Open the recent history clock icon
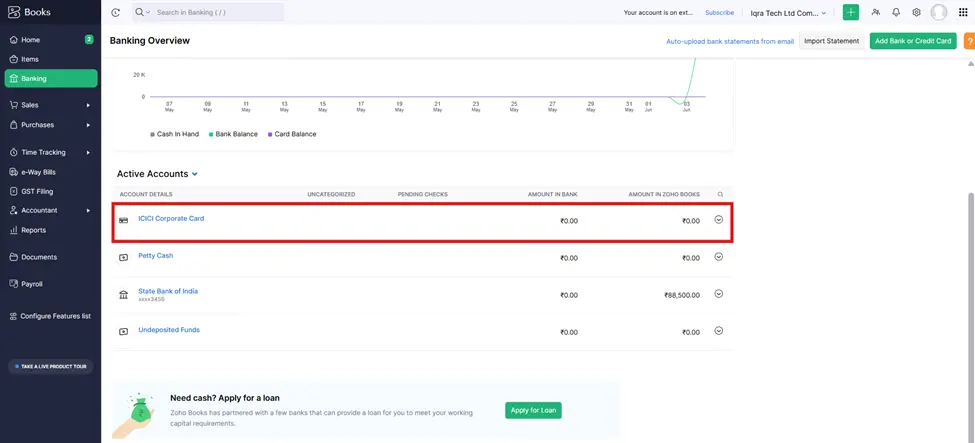The image size is (975, 443). point(115,12)
